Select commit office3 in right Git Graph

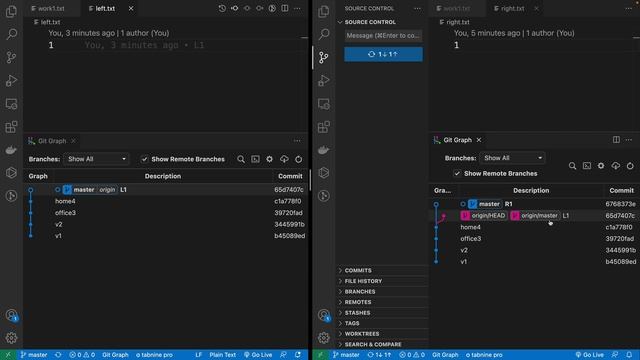(x=534, y=239)
